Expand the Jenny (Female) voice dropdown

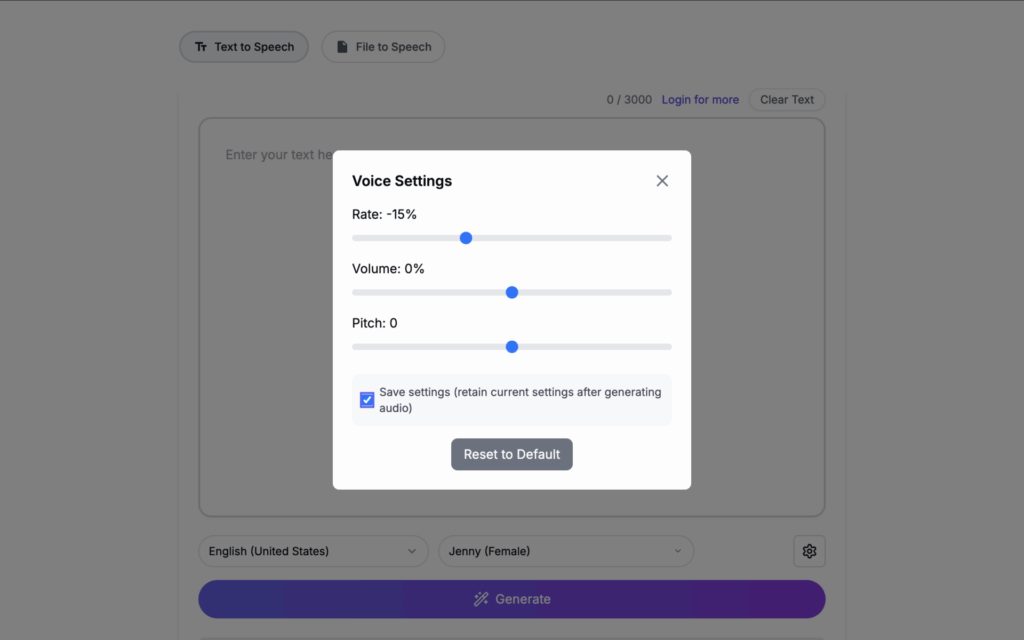click(x=565, y=551)
